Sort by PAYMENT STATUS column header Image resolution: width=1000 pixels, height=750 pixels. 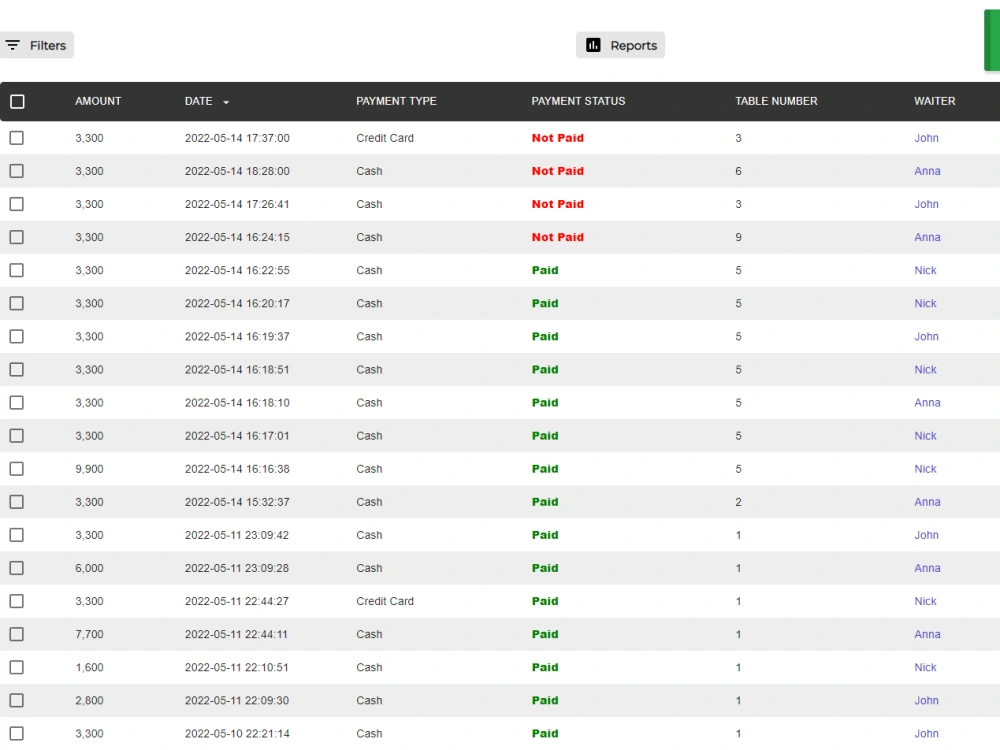(578, 101)
